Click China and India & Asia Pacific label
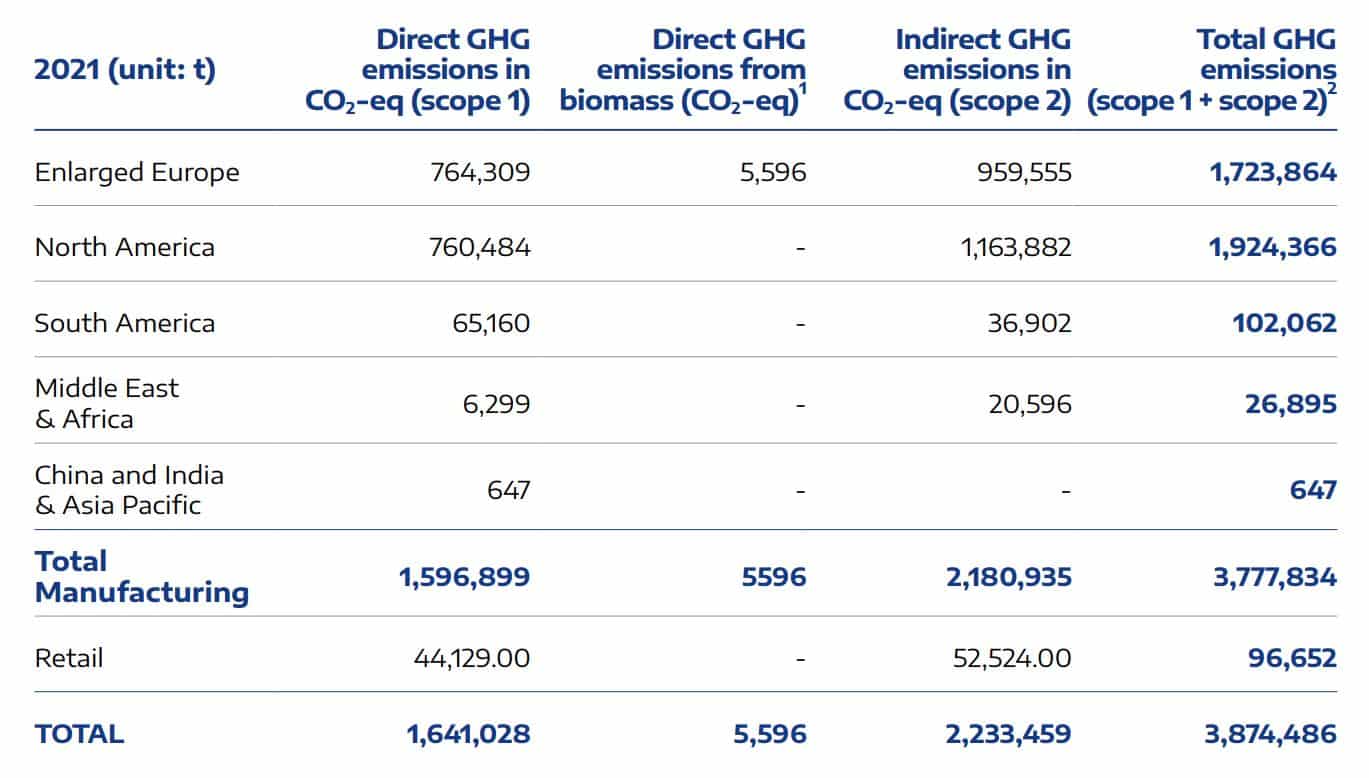 pyautogui.click(x=130, y=490)
